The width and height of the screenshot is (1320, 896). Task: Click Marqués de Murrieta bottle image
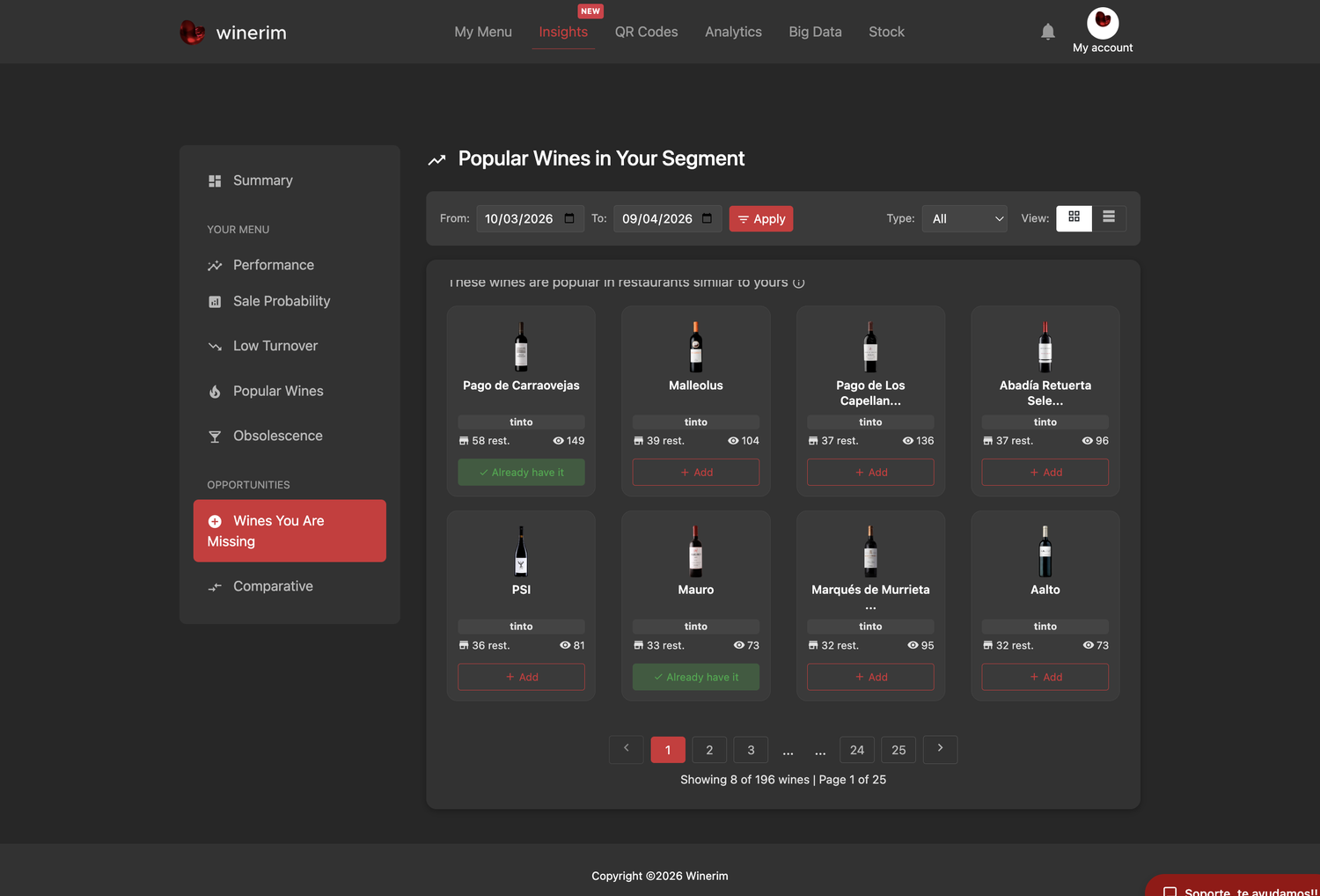click(x=870, y=551)
